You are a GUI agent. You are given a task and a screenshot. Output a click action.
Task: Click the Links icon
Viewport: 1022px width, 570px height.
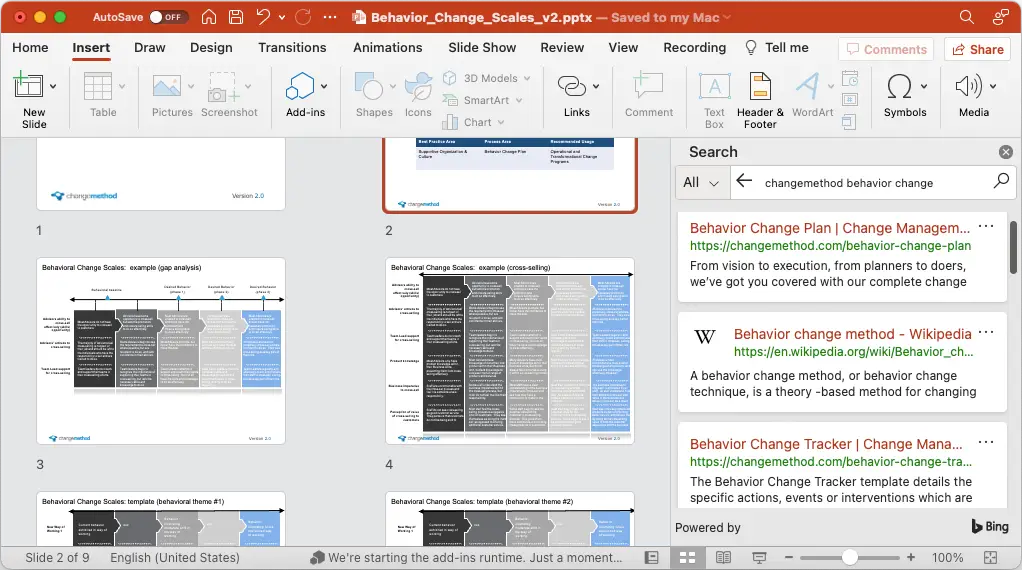pos(572,86)
